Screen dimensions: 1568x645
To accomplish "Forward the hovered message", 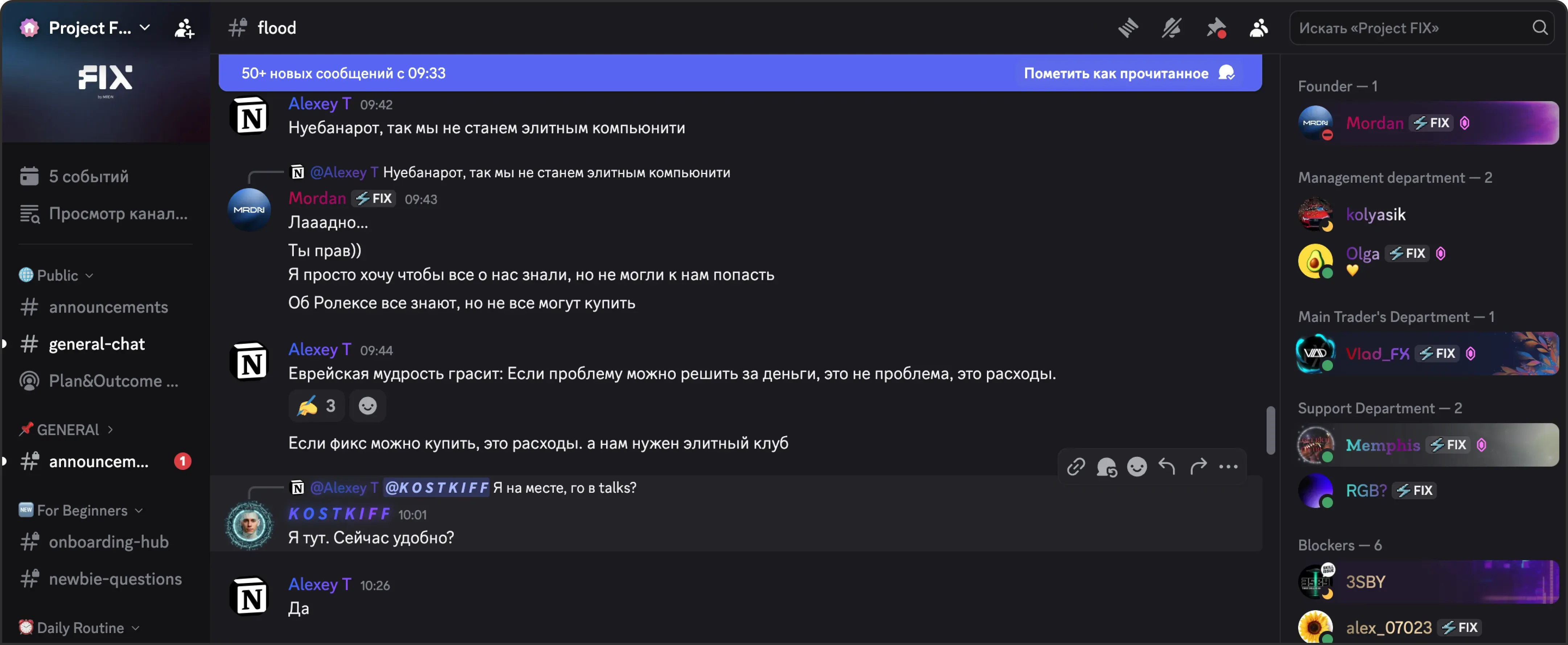I will click(x=1198, y=467).
